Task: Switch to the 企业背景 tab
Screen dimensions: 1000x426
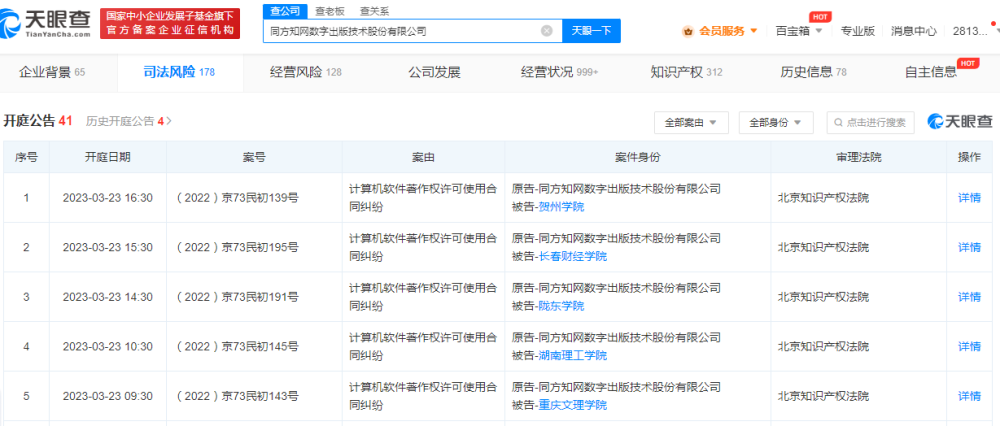Action: point(52,72)
